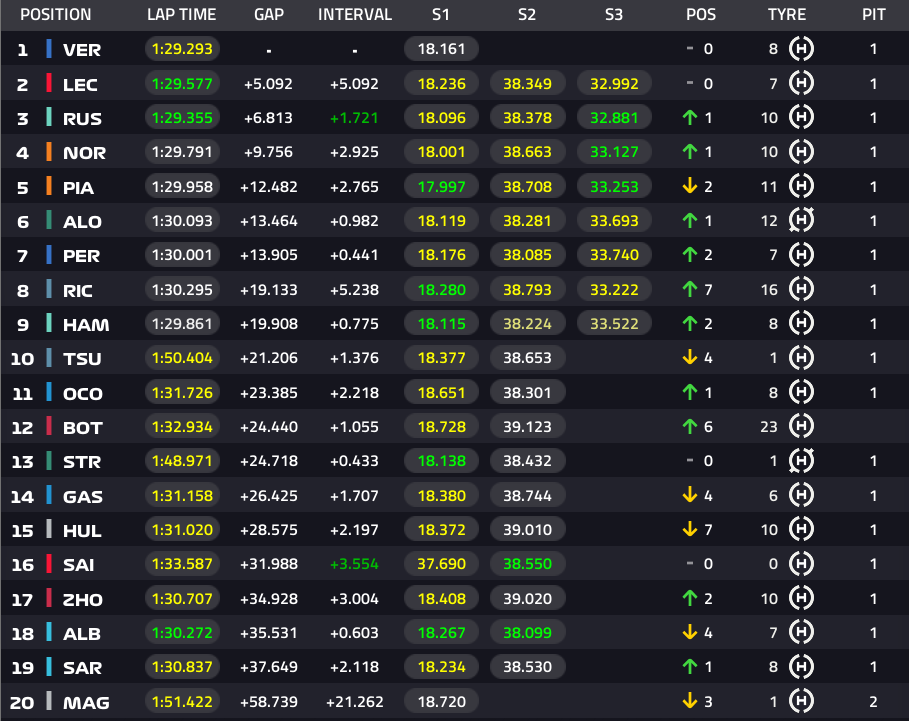Screen dimensions: 909x721
Task: Click the orange team color bar beside NOR
Action: [x=49, y=152]
